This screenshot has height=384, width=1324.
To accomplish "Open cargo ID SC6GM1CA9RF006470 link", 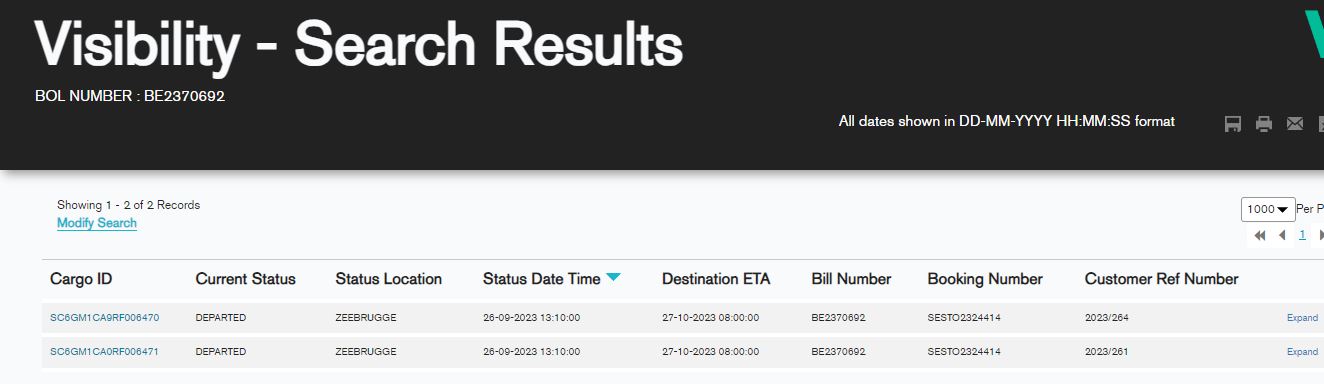I will (104, 318).
